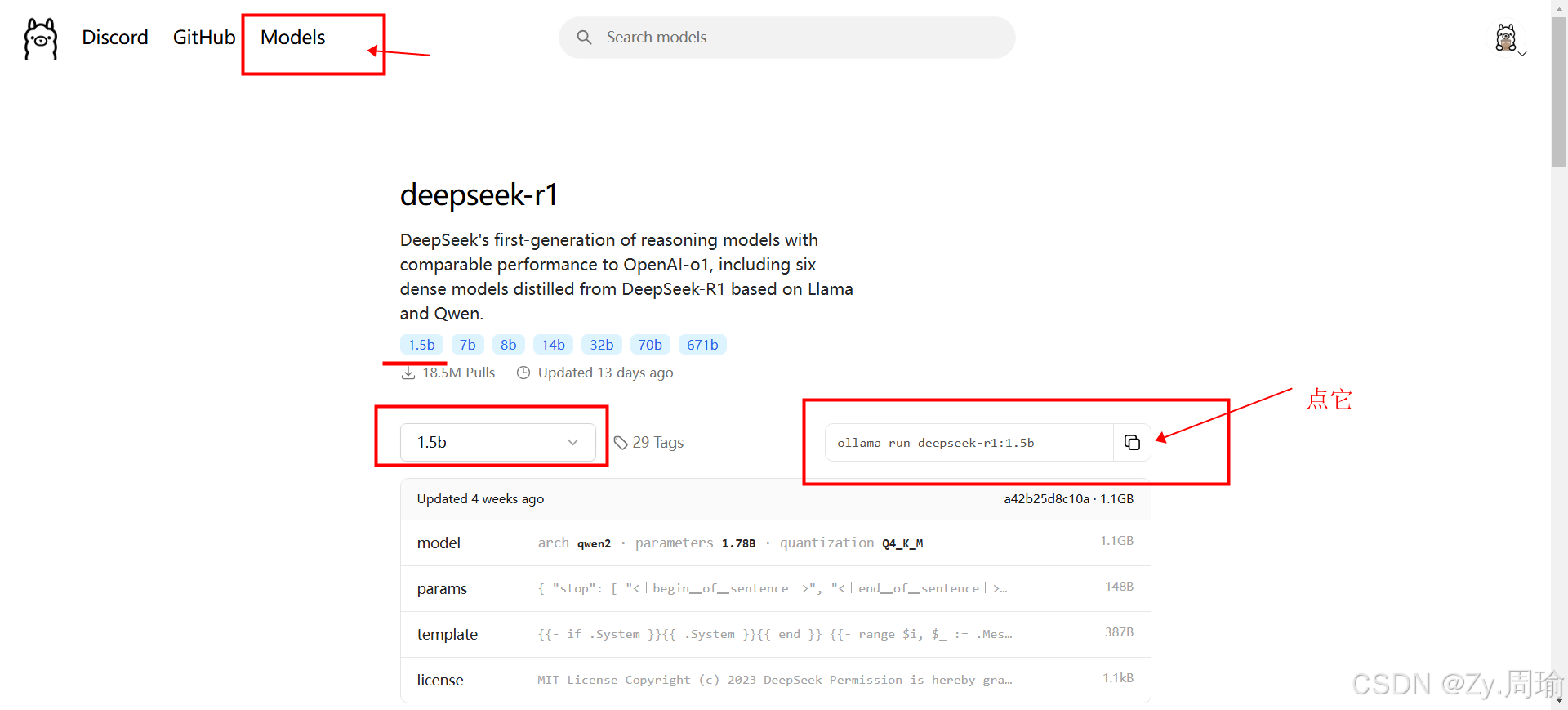Image resolution: width=1568 pixels, height=710 pixels.
Task: Select the 8b size tag
Action: [508, 345]
